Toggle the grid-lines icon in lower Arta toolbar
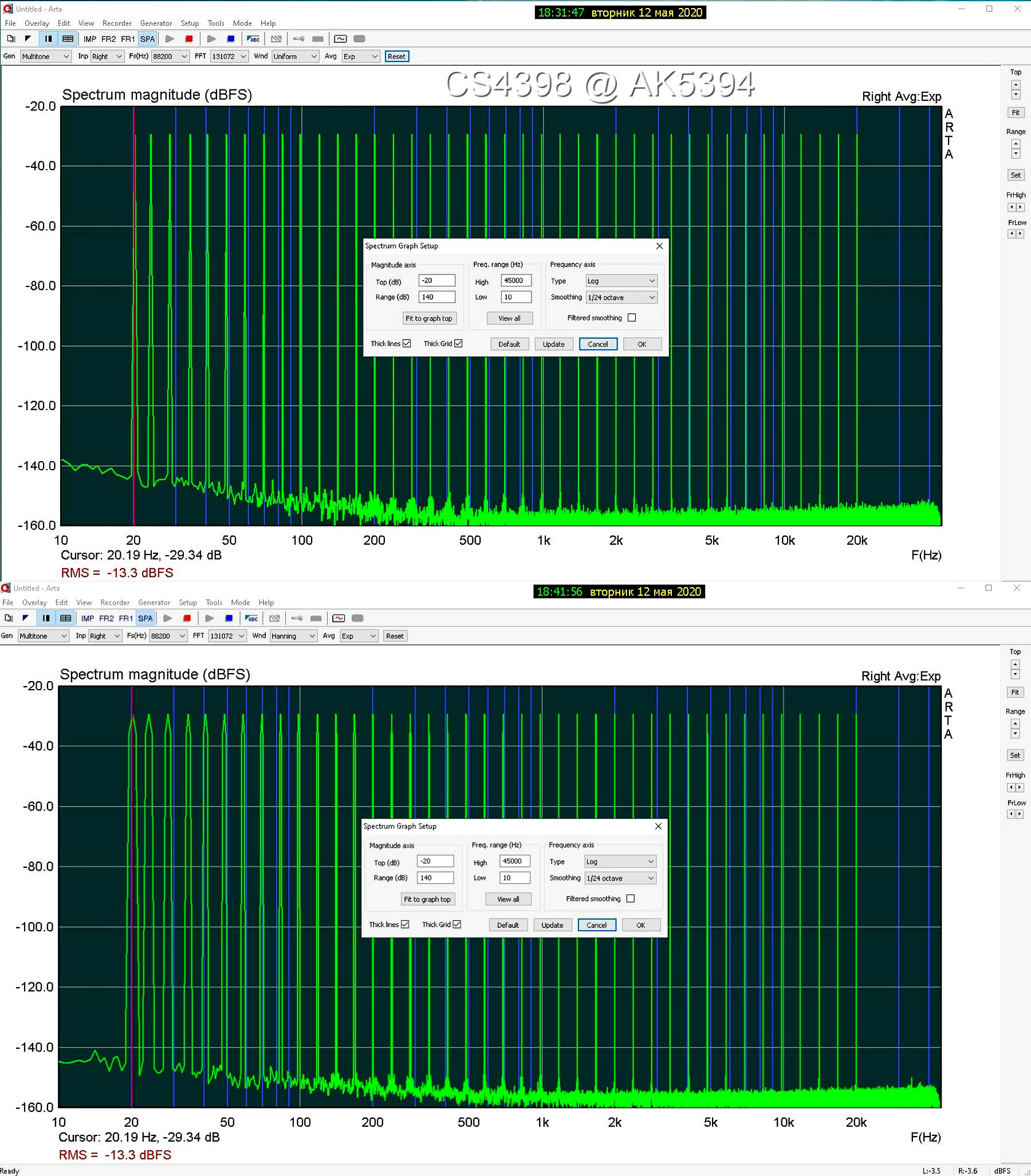1031x1176 pixels. click(66, 618)
